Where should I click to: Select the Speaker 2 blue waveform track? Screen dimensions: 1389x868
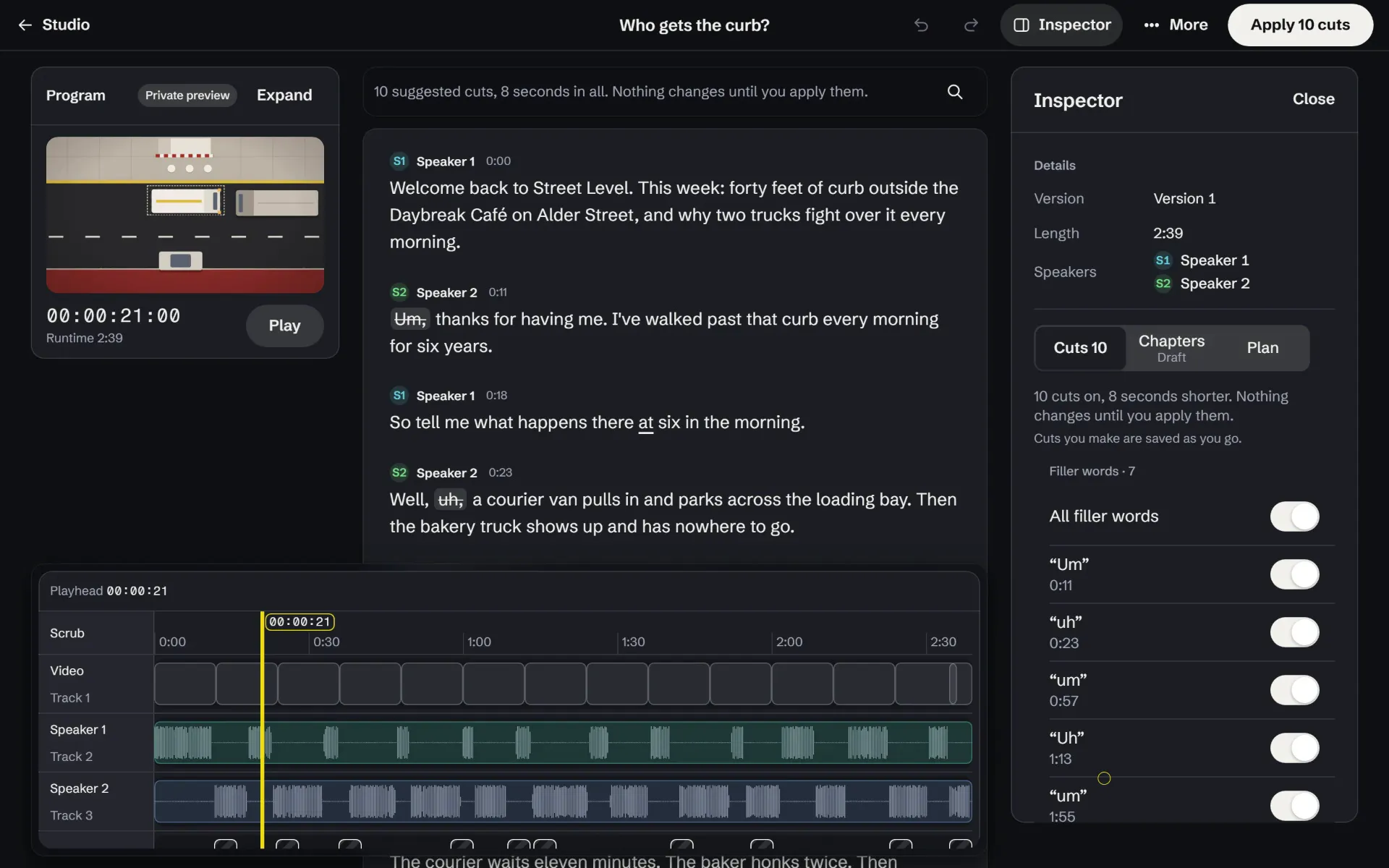coord(563,801)
